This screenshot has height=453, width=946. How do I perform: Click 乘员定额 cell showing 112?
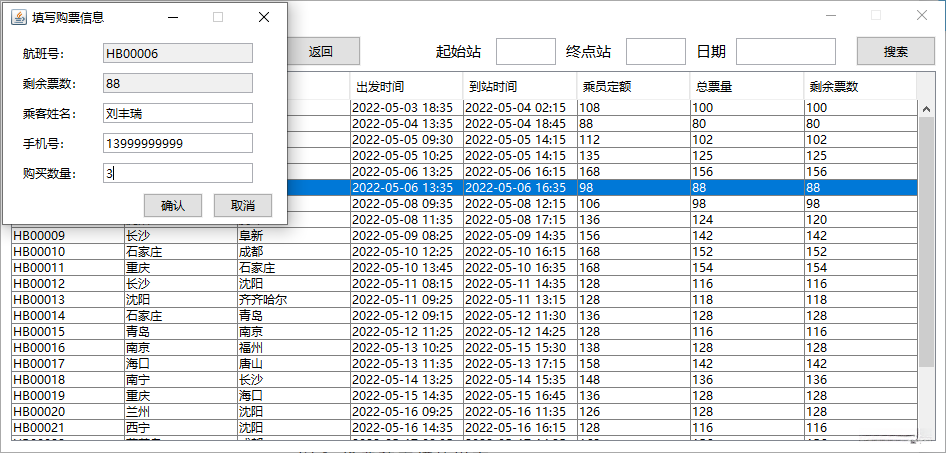click(x=633, y=139)
